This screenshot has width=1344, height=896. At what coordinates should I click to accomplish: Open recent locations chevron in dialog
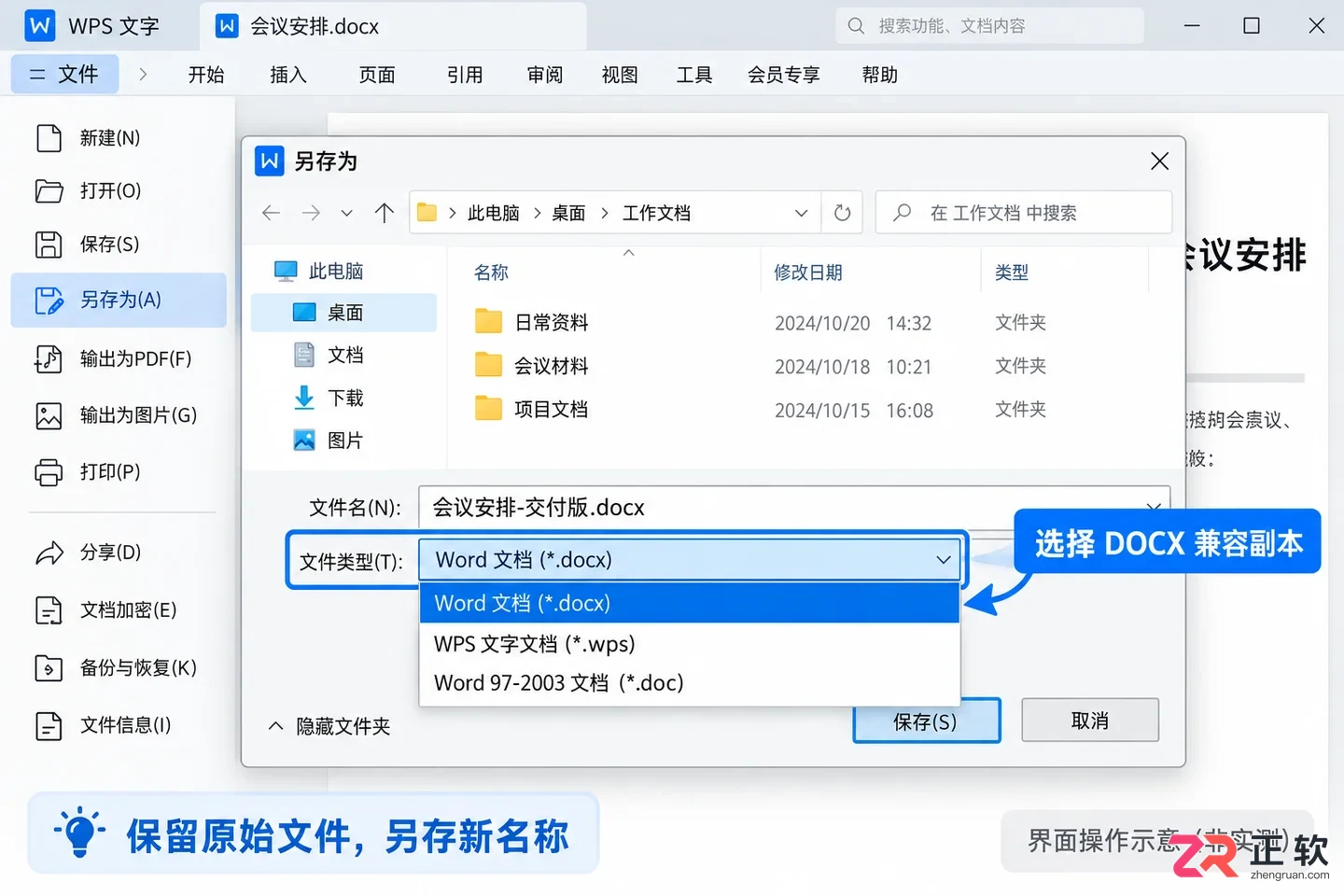[x=346, y=213]
